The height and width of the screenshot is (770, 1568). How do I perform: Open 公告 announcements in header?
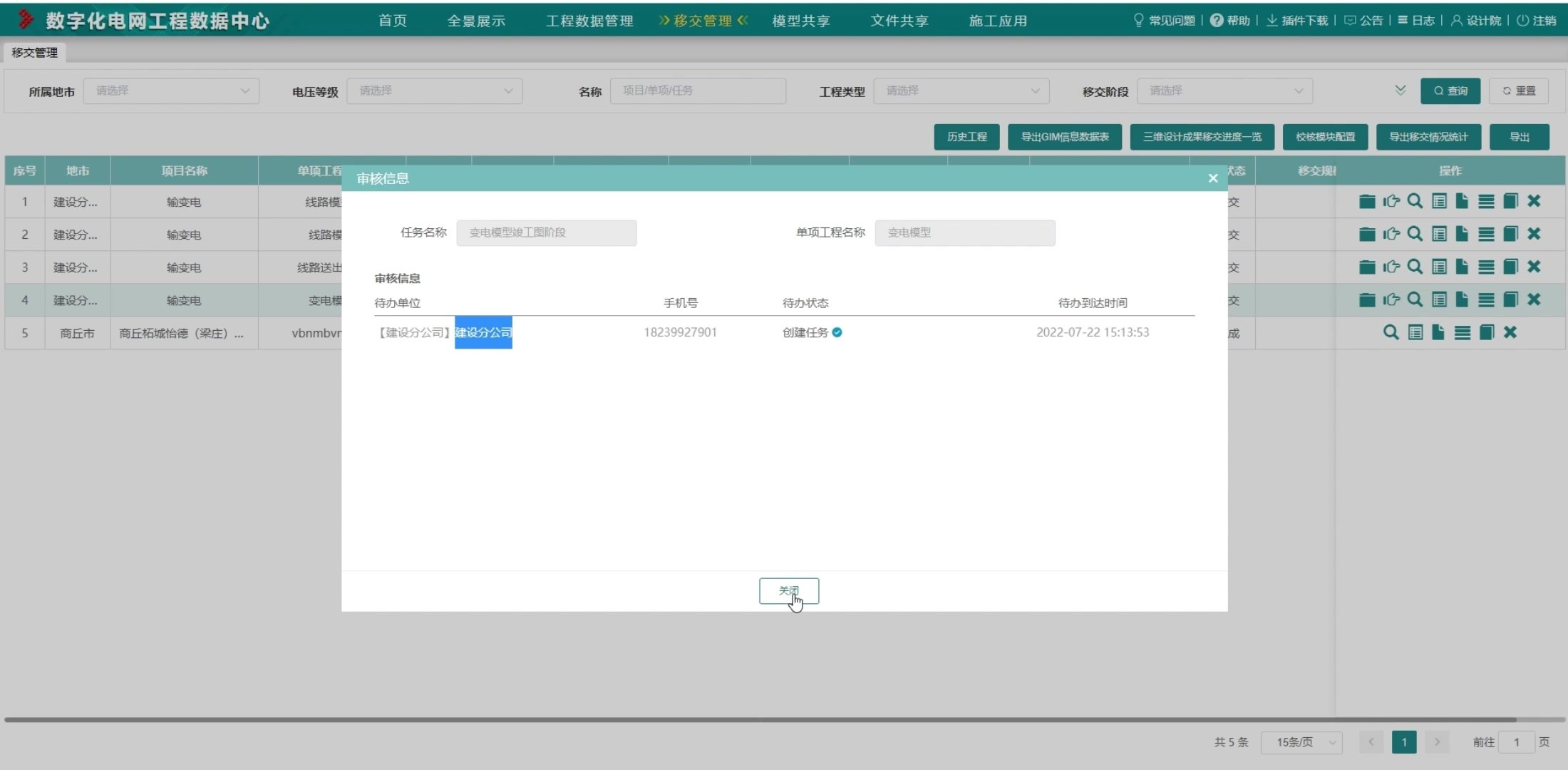[1363, 21]
